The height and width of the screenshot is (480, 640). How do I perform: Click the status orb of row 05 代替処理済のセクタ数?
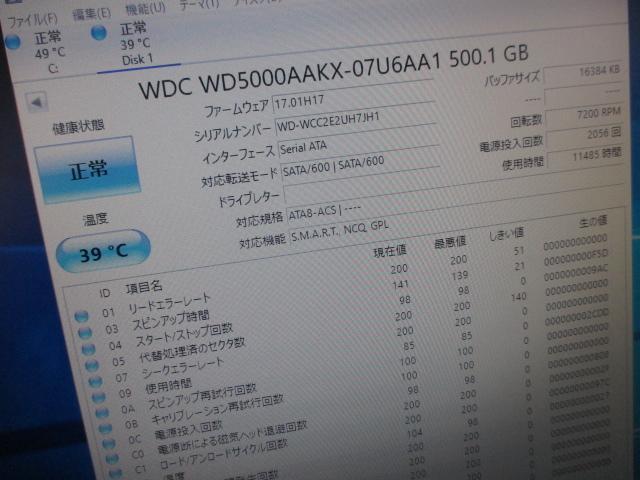pos(92,365)
